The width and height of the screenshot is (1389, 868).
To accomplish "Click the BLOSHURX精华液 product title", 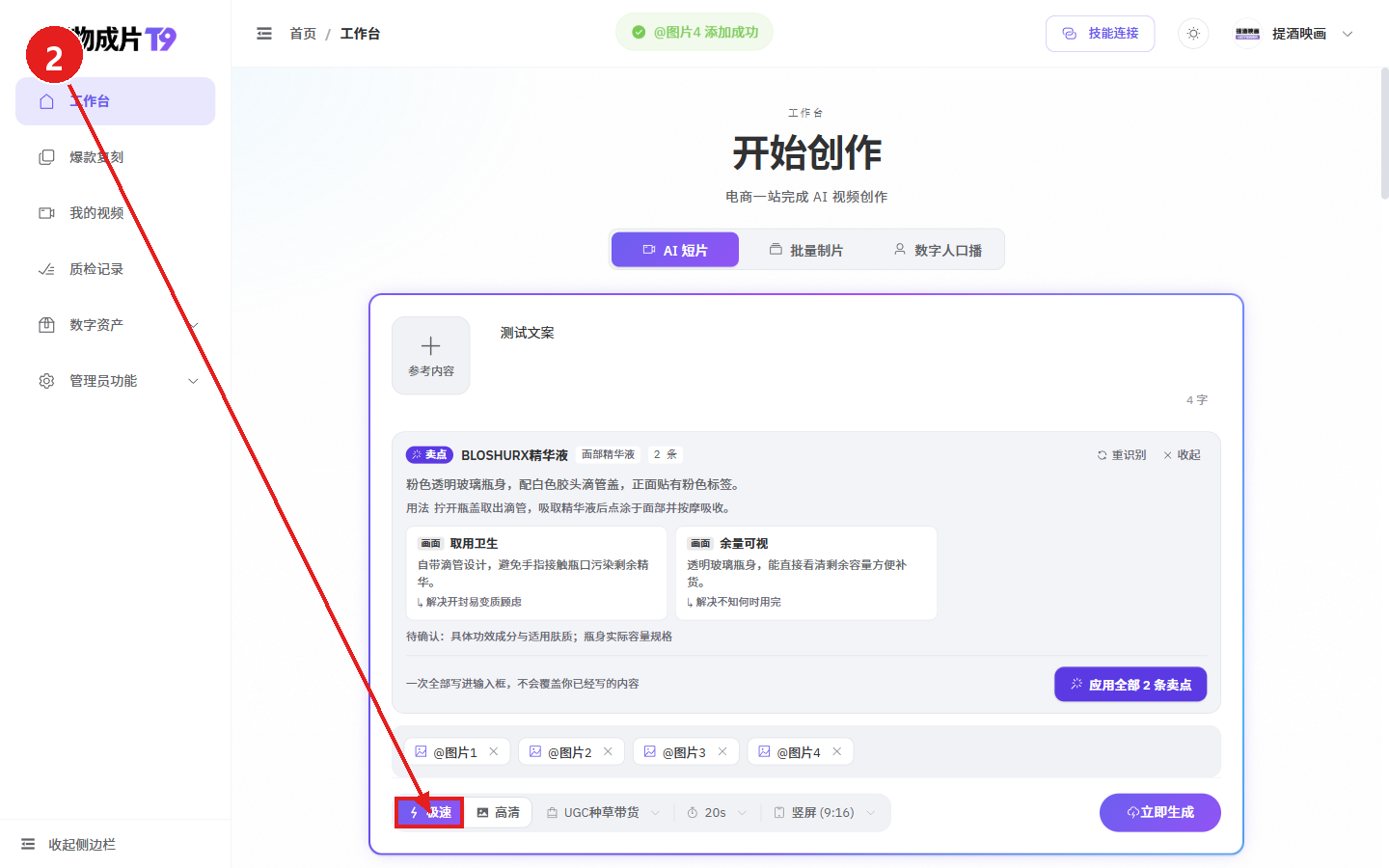I will [x=514, y=455].
